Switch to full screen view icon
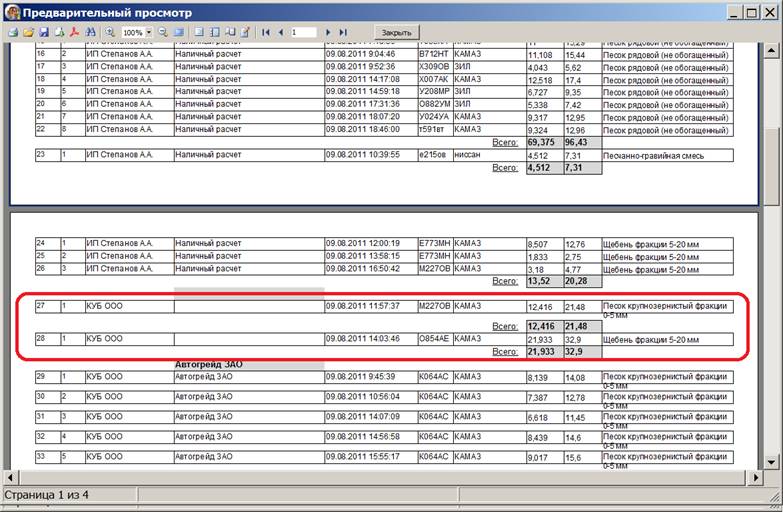783x512 pixels. pyautogui.click(x=178, y=32)
